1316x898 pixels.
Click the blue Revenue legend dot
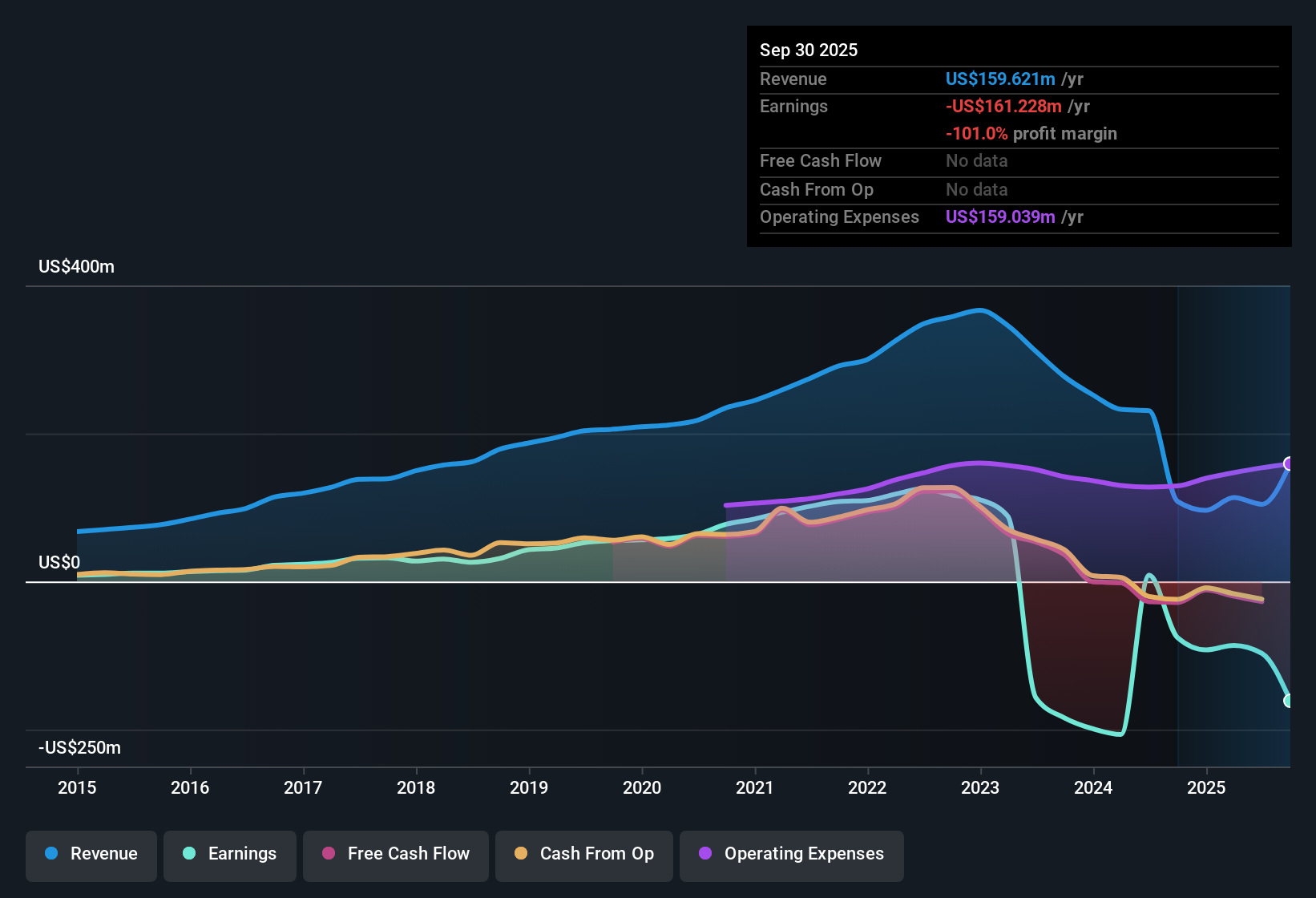(x=50, y=855)
